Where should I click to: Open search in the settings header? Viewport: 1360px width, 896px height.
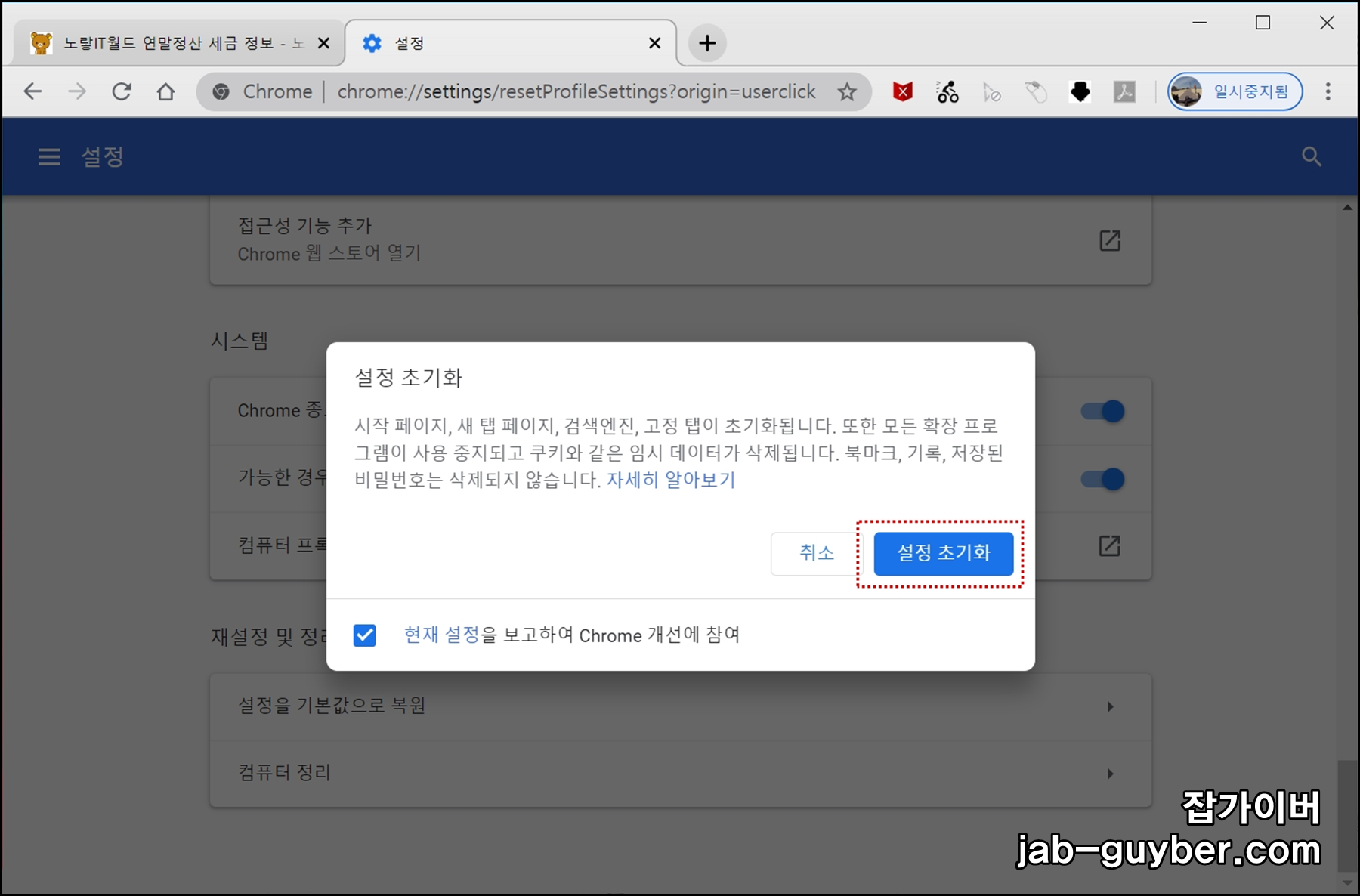click(1312, 156)
